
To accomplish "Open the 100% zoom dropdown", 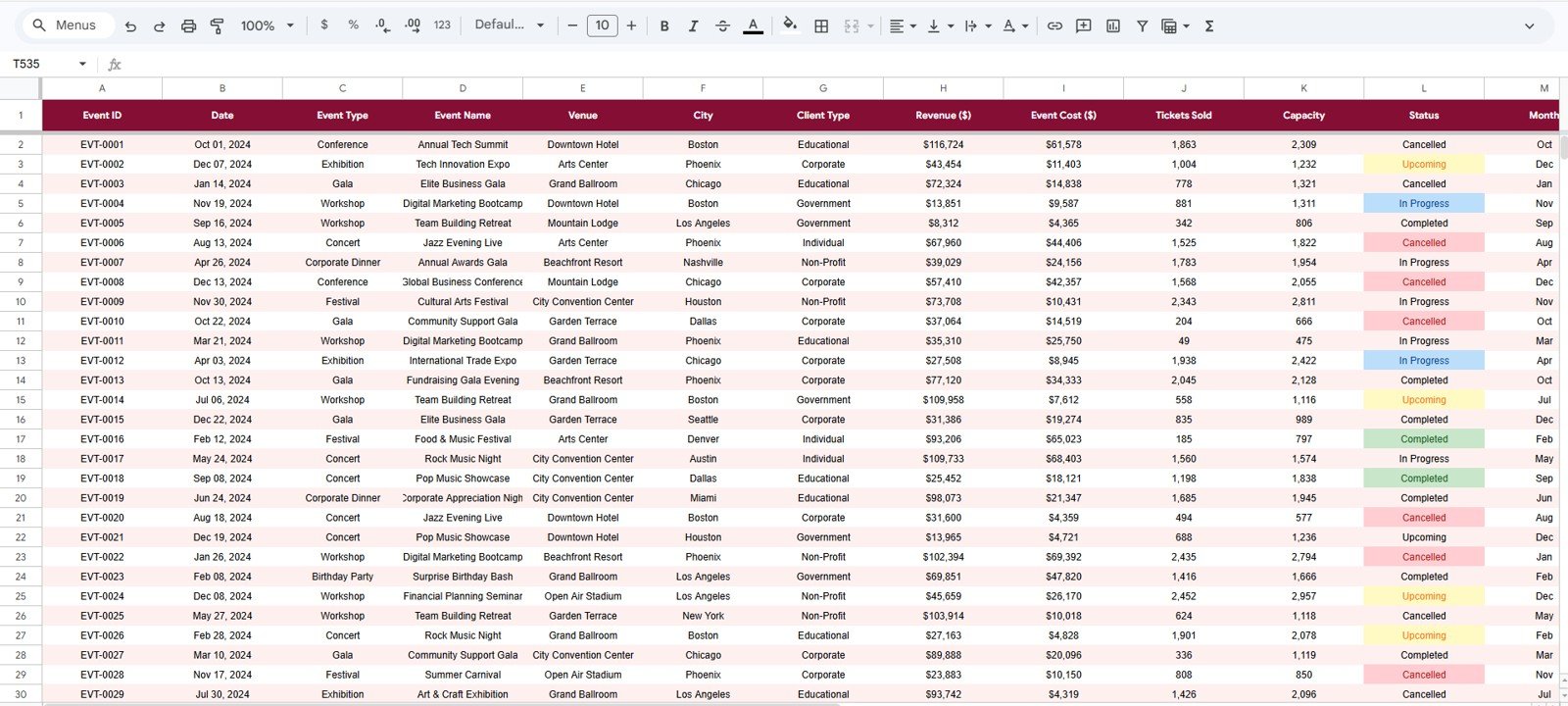I will 268,25.
